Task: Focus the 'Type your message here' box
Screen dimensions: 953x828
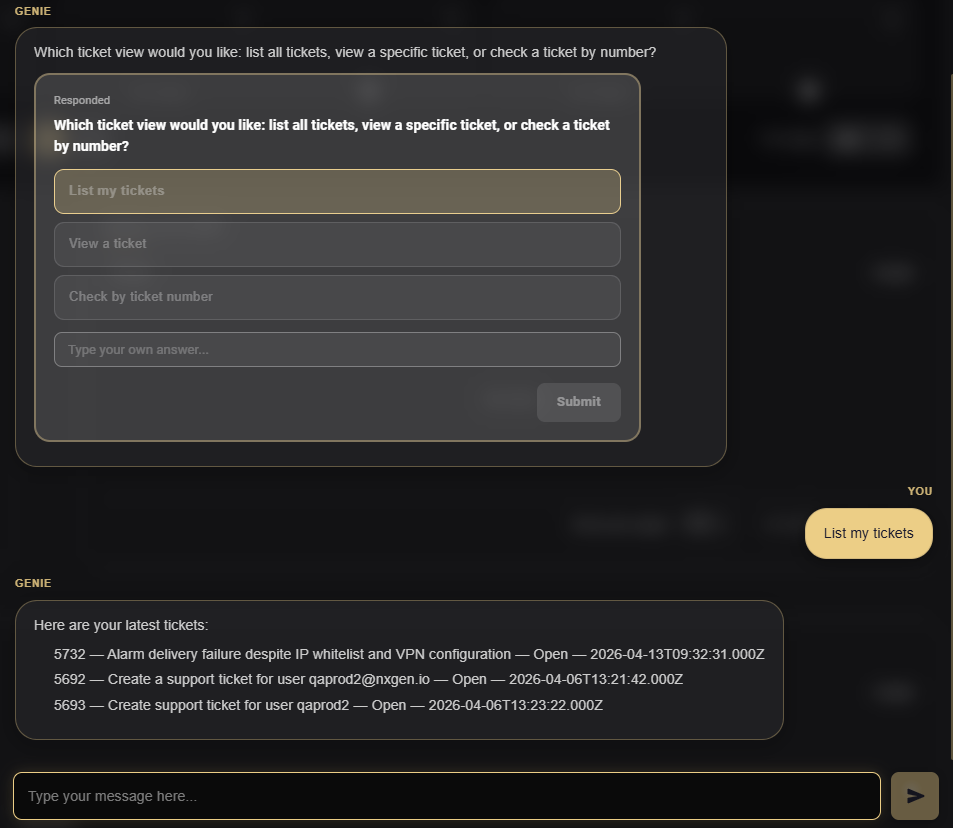Action: point(447,796)
